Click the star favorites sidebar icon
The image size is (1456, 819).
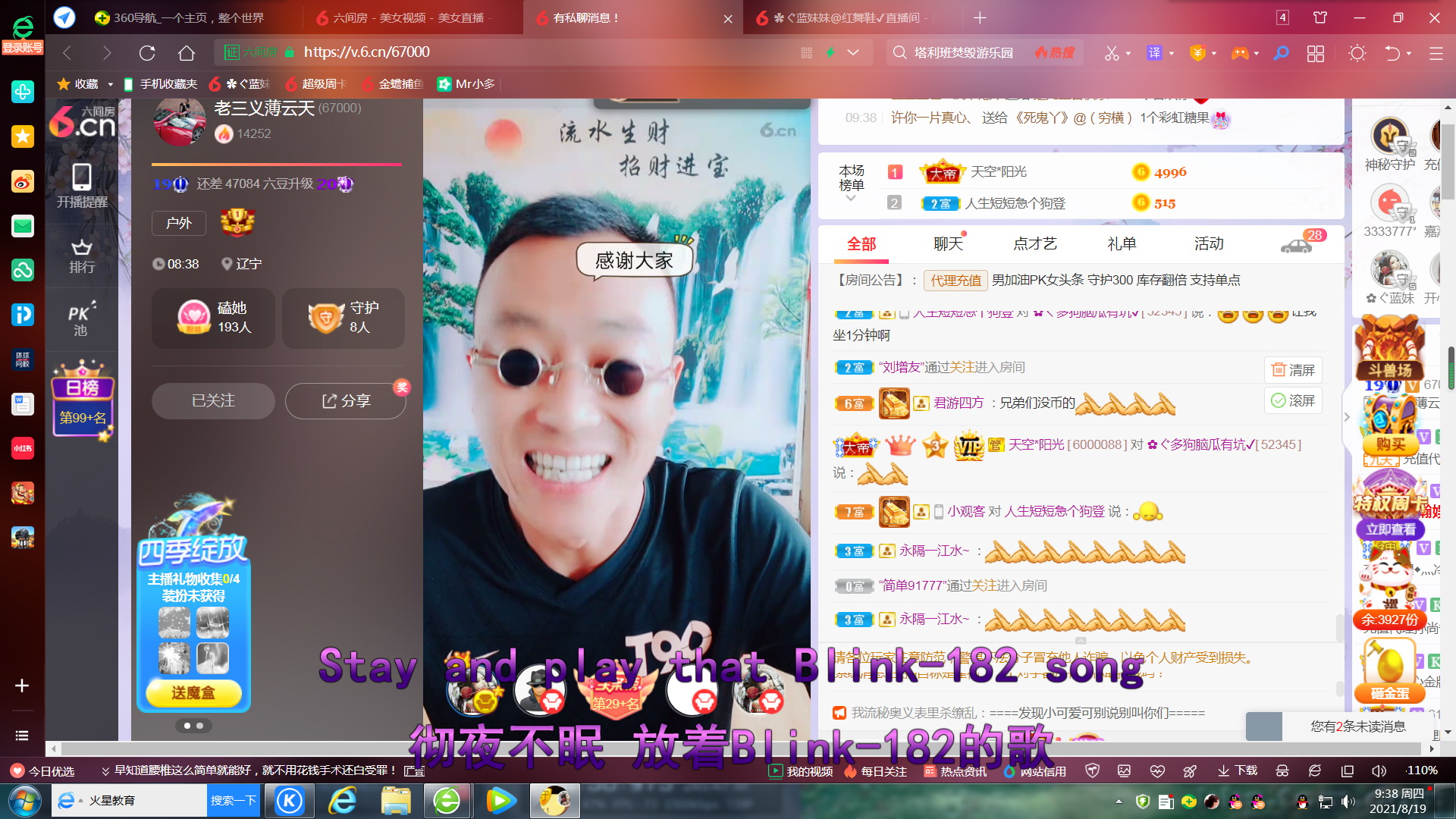[x=23, y=136]
